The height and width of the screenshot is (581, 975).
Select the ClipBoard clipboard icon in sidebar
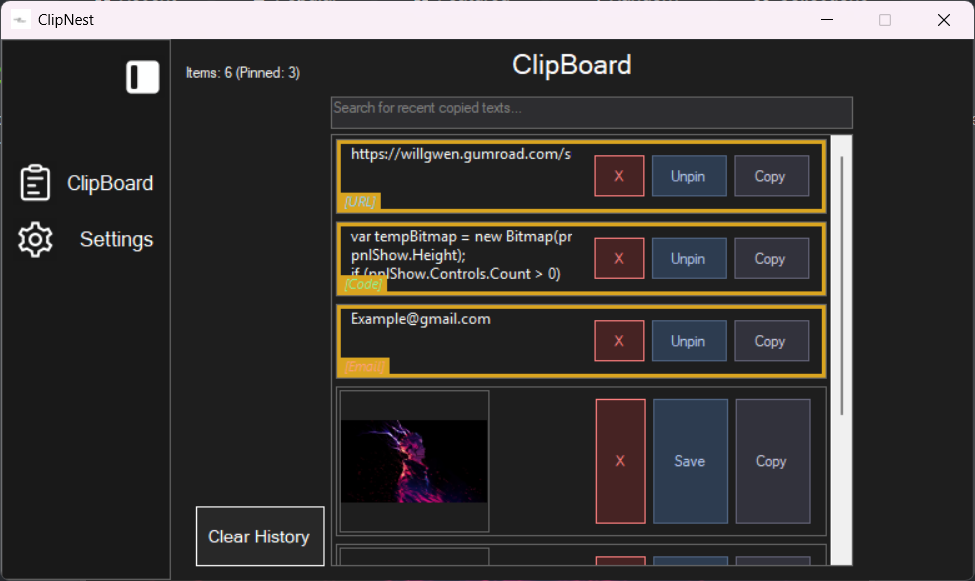pos(35,182)
